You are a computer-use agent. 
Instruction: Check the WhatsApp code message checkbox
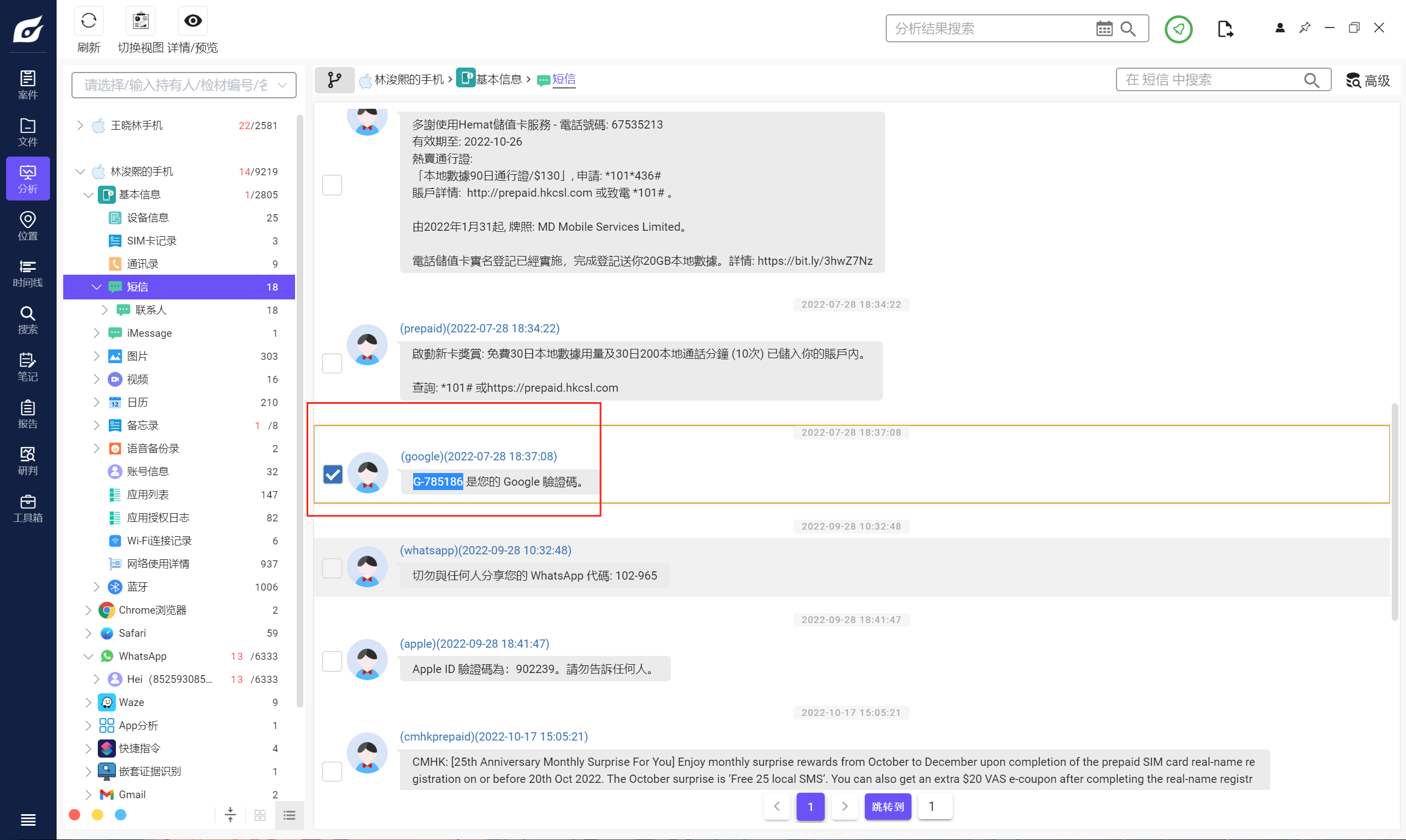pyautogui.click(x=332, y=568)
